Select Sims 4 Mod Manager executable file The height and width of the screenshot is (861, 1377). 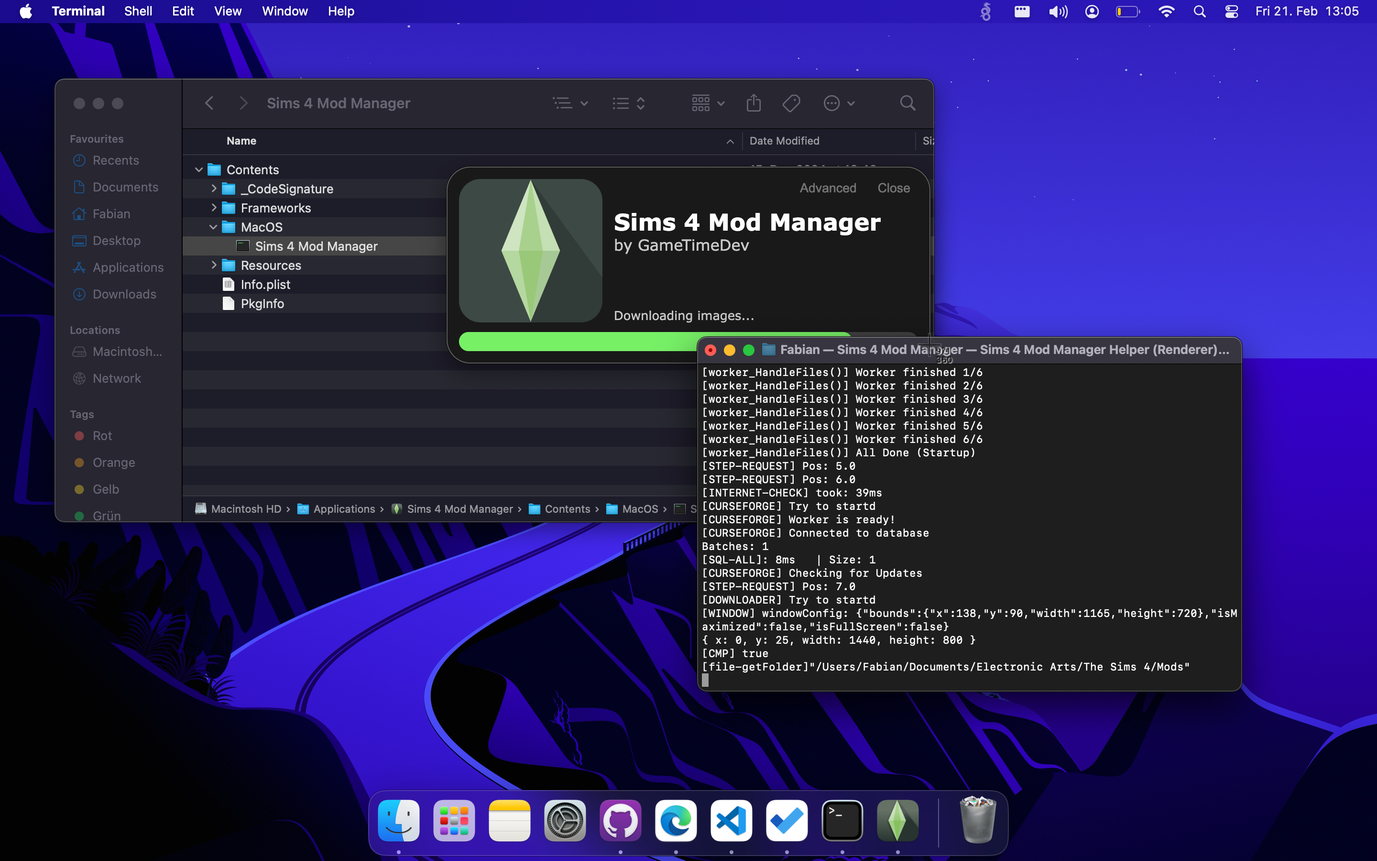[315, 246]
